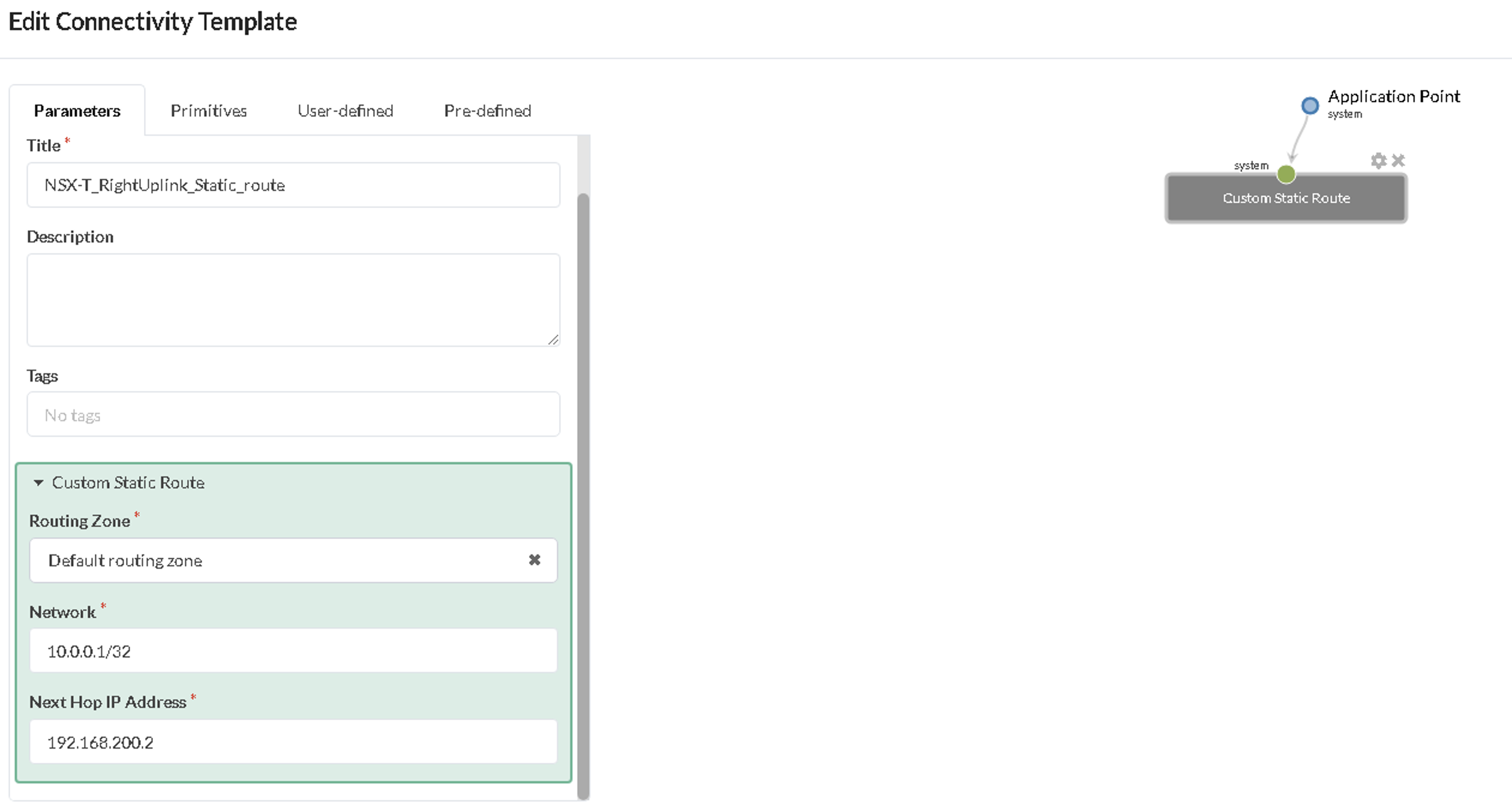Click the Network field with 10.0.0.1/32
This screenshot has height=810, width=1512.
coord(293,651)
